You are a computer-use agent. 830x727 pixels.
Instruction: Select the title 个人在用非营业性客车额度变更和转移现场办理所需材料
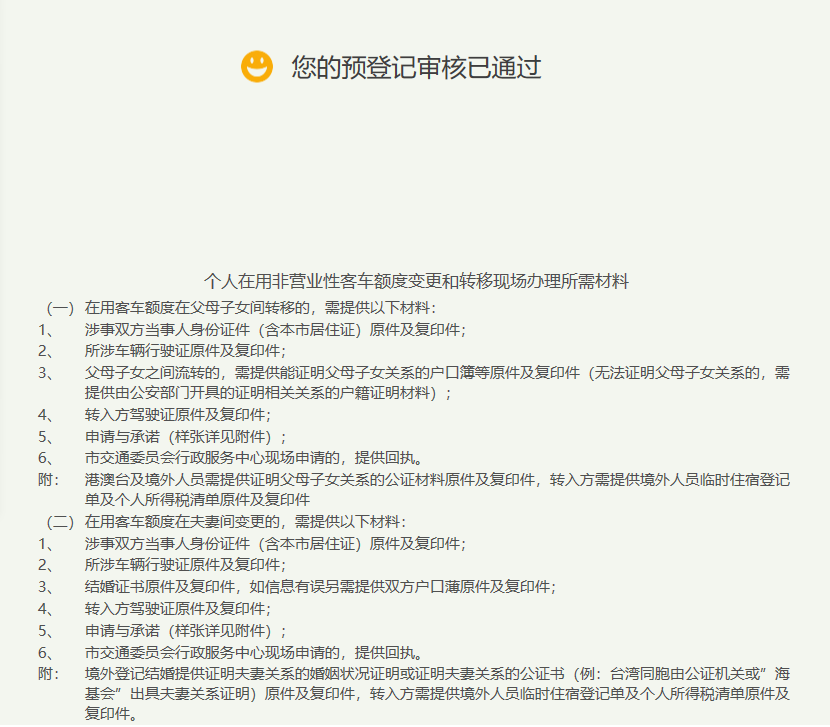(x=415, y=281)
